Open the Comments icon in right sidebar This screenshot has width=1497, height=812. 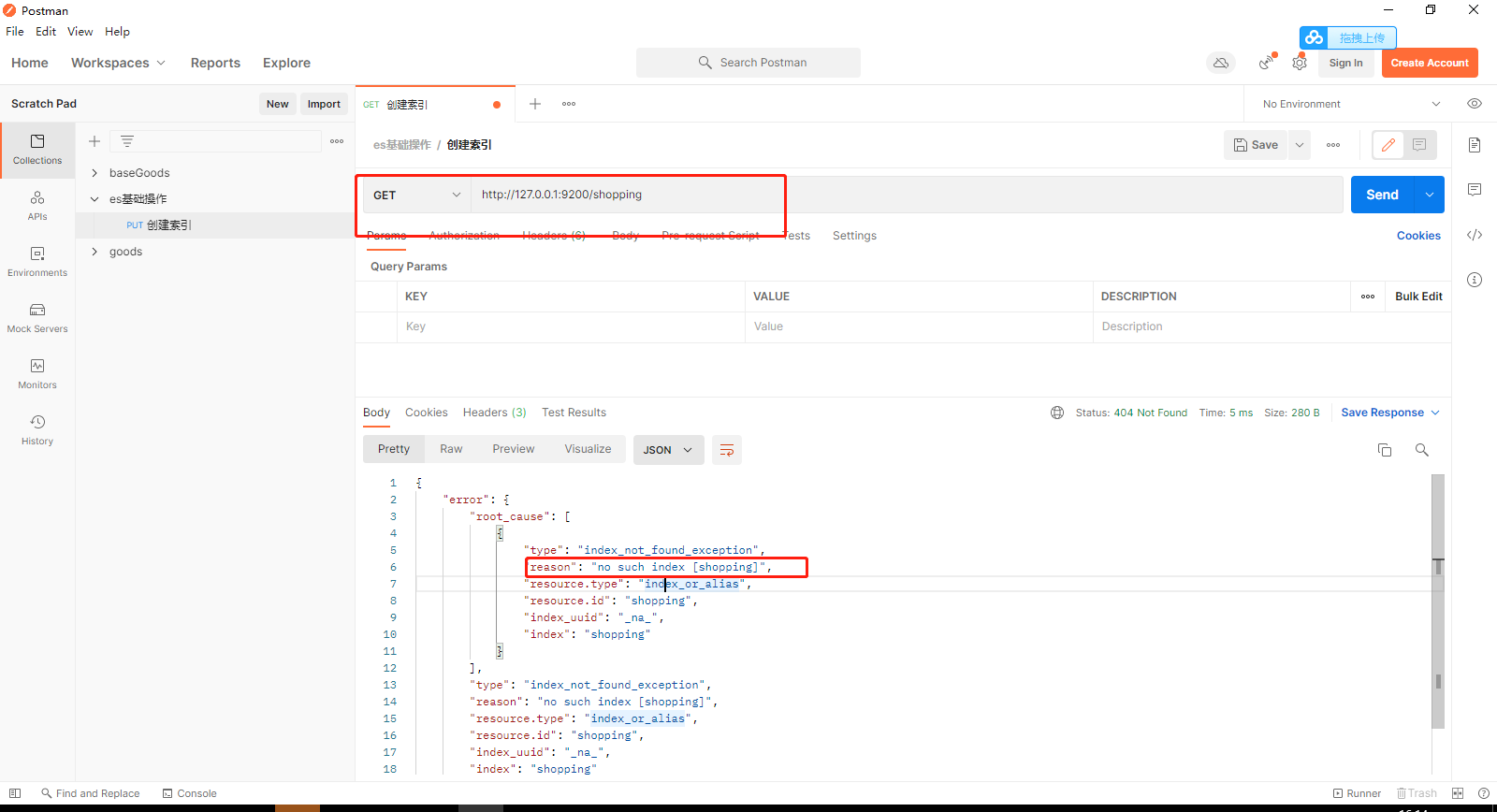[1475, 190]
